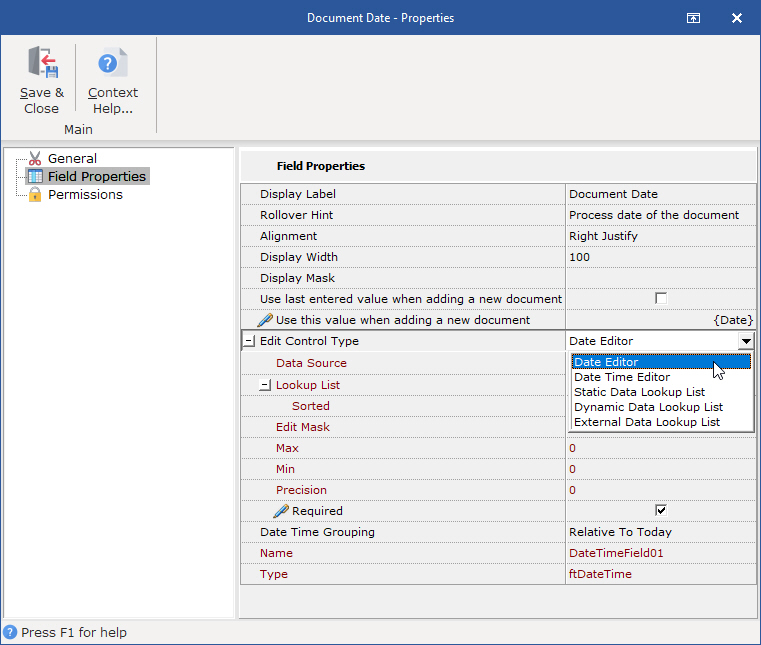Select the Type row label
This screenshot has width=761, height=645.
pos(274,574)
